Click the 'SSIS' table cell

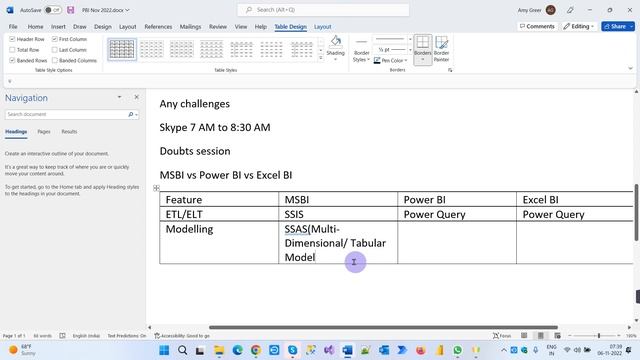338,214
